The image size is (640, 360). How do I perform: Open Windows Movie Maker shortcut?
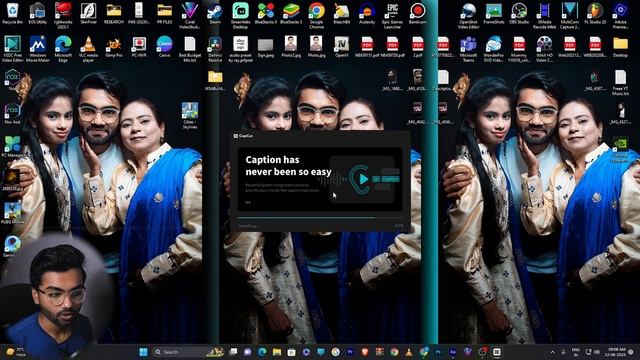(x=38, y=49)
